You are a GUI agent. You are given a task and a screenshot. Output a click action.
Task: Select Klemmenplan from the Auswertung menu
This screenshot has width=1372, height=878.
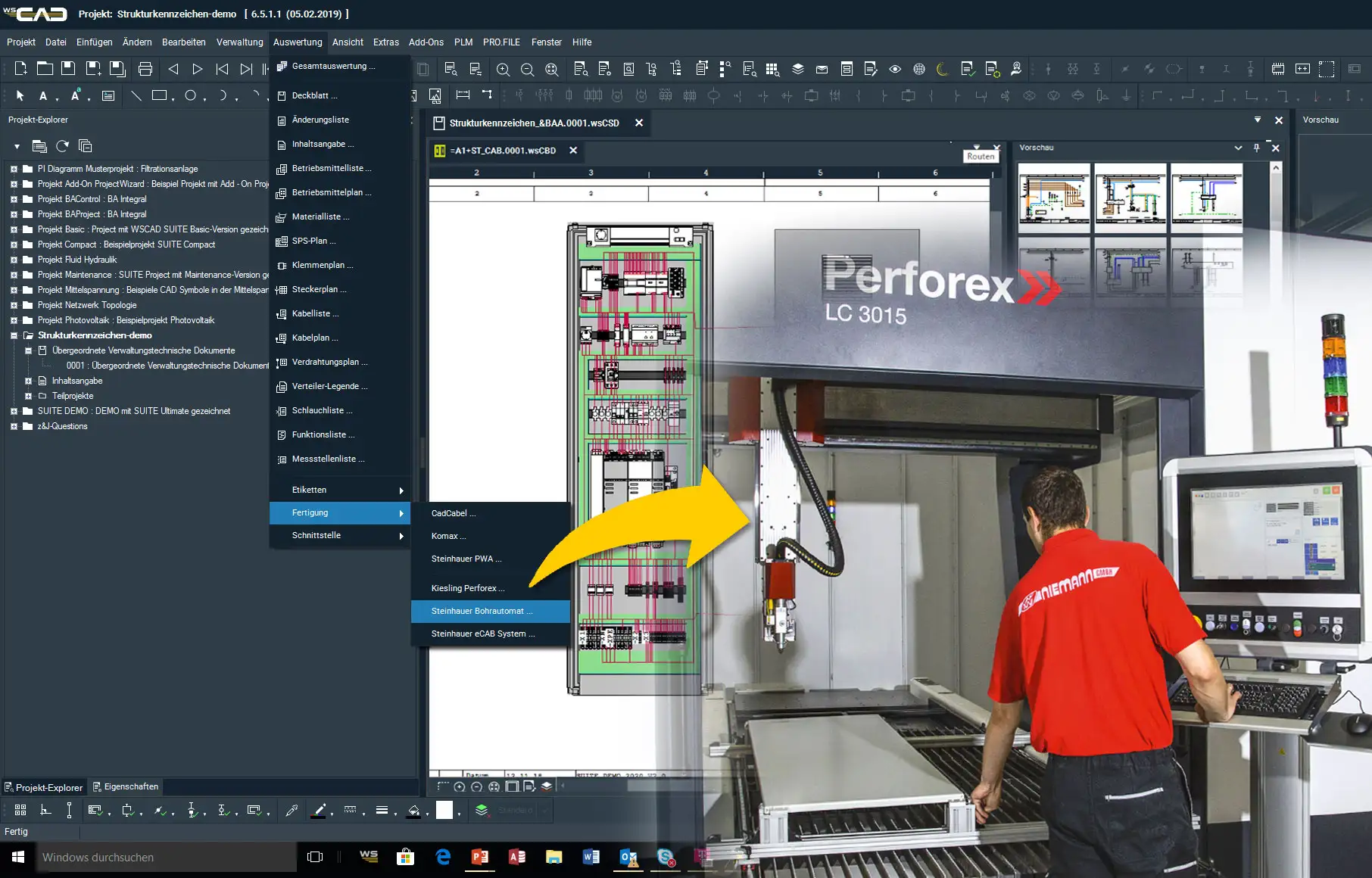(340, 265)
